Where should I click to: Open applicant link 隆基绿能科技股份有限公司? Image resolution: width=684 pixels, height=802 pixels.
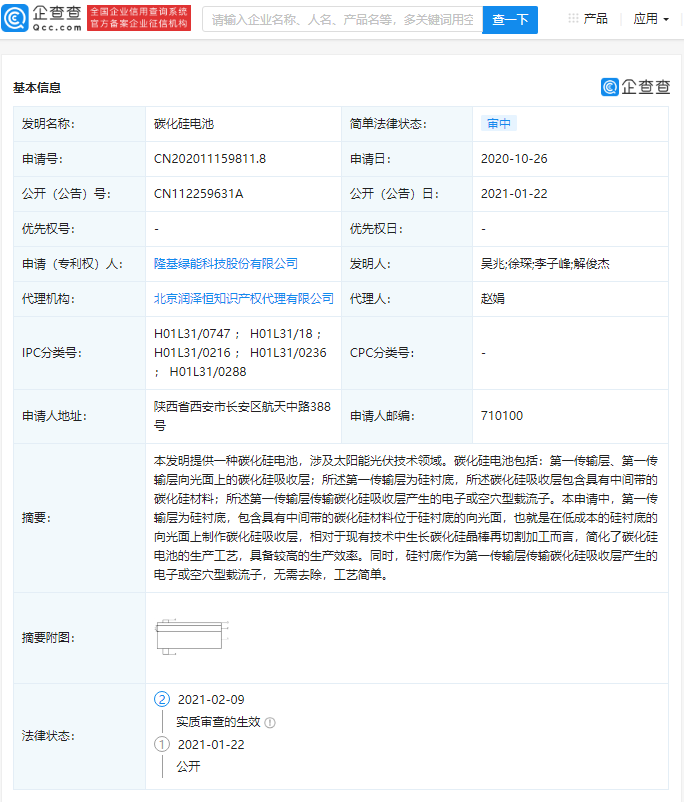coord(226,264)
